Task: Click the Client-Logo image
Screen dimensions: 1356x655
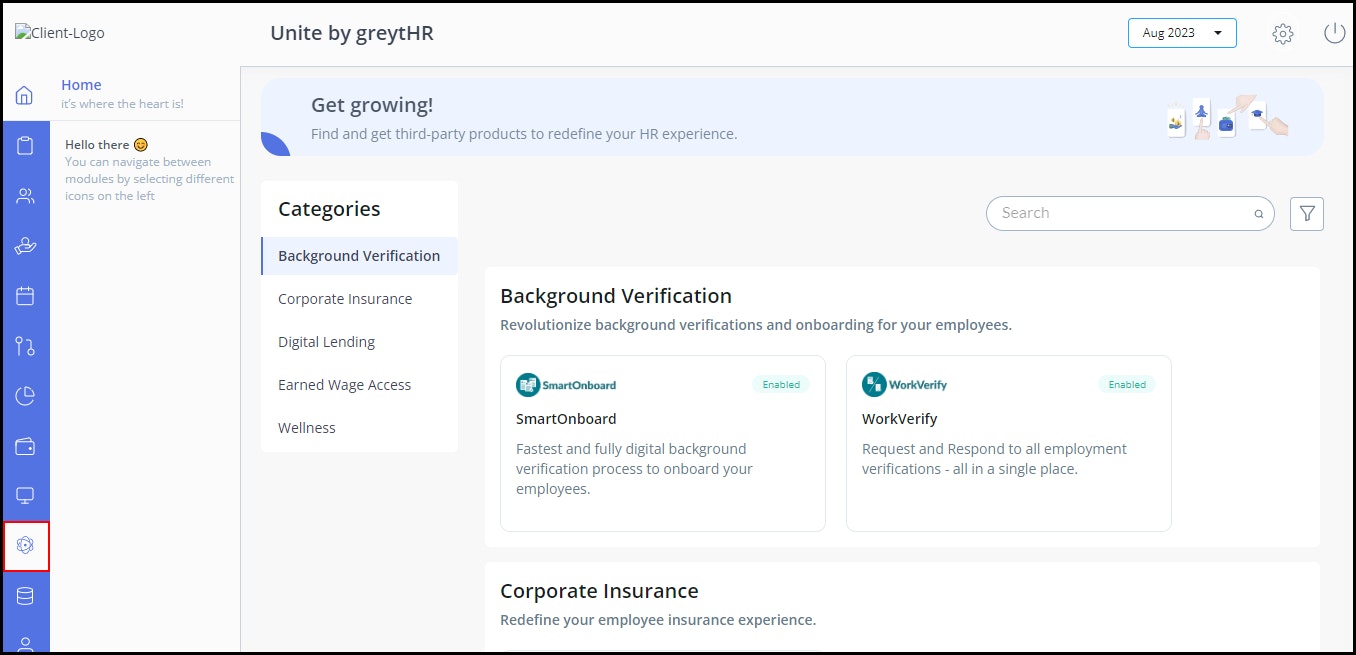Action: (60, 33)
